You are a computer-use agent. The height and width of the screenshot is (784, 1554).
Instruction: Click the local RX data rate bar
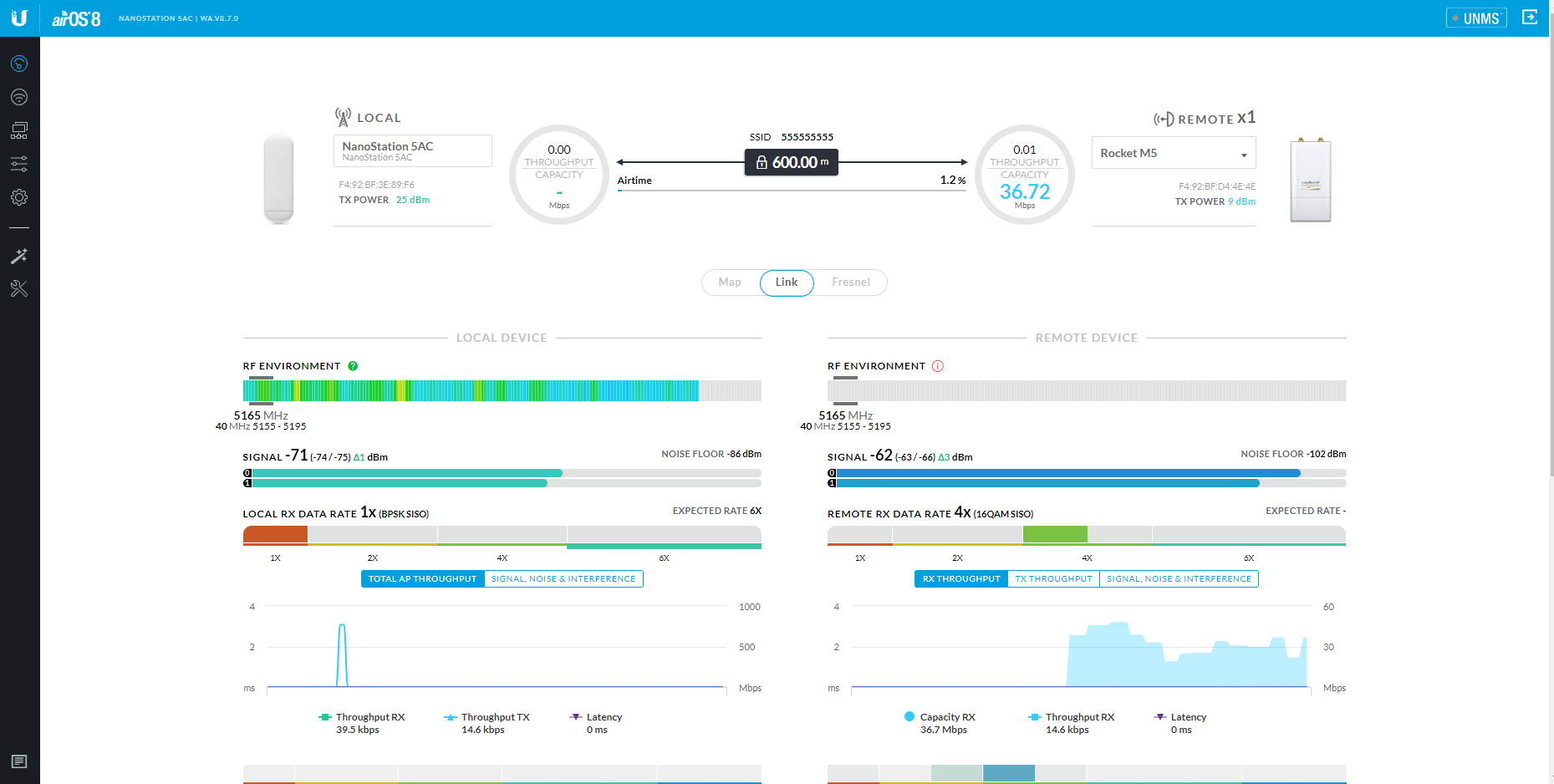(x=502, y=536)
